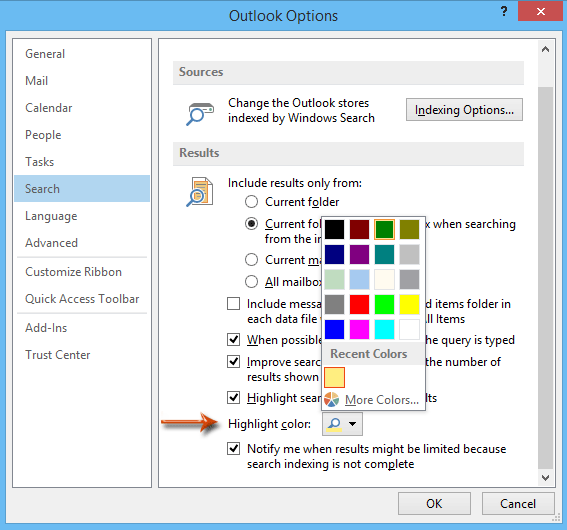Select the teal color swatch
This screenshot has height=530, width=567.
point(384,254)
